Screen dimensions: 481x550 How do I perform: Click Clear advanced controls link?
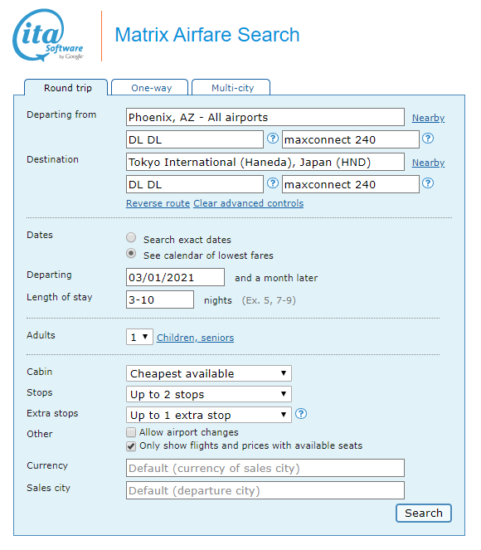pos(248,203)
